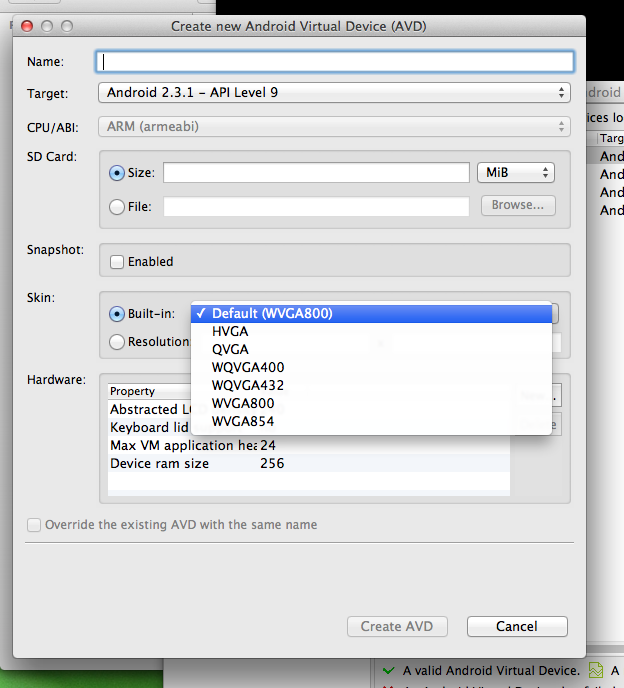Select the Device ram size row
624x688 pixels.
(309, 463)
